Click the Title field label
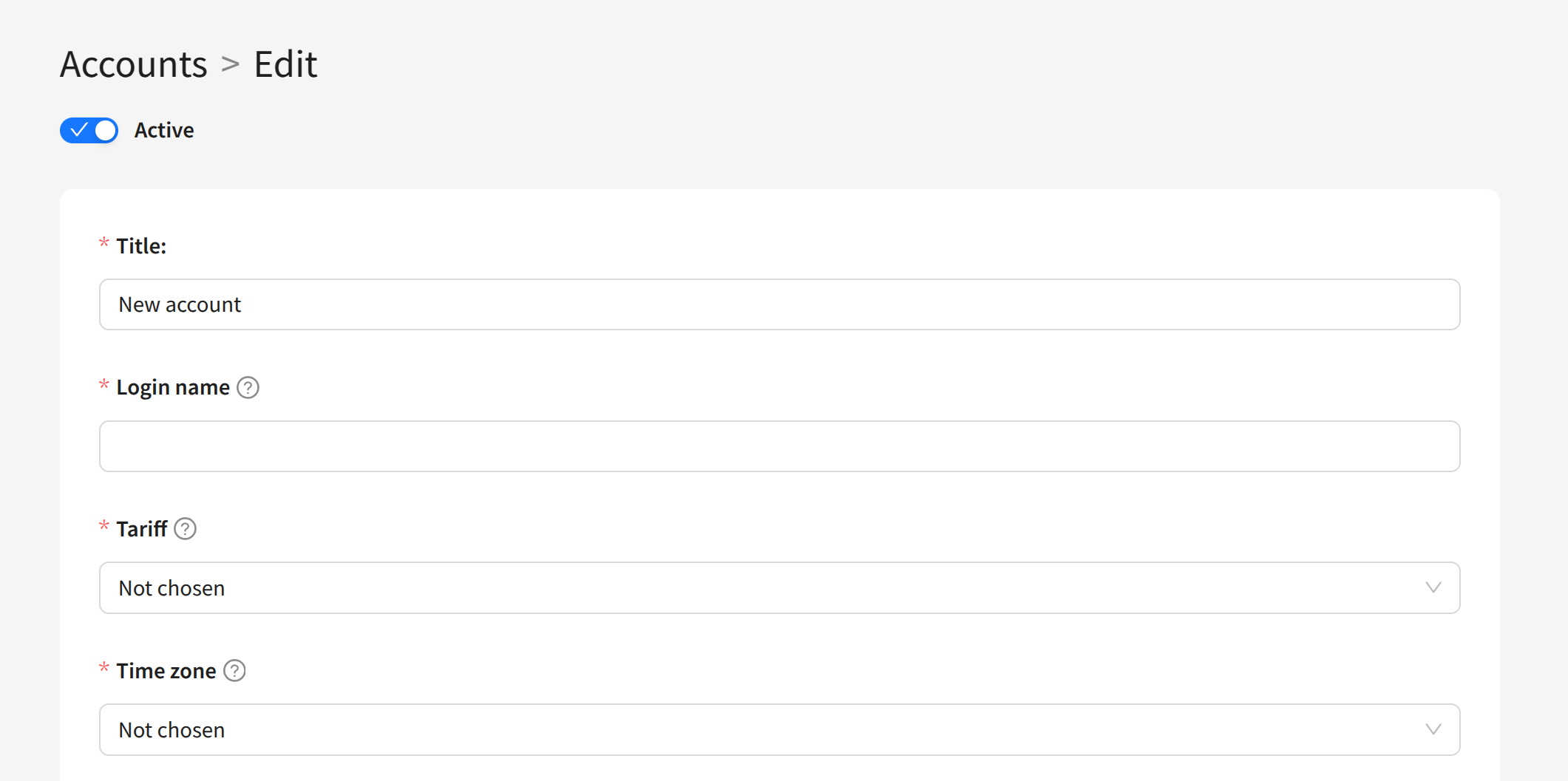The height and width of the screenshot is (781, 1568). pyautogui.click(x=141, y=246)
